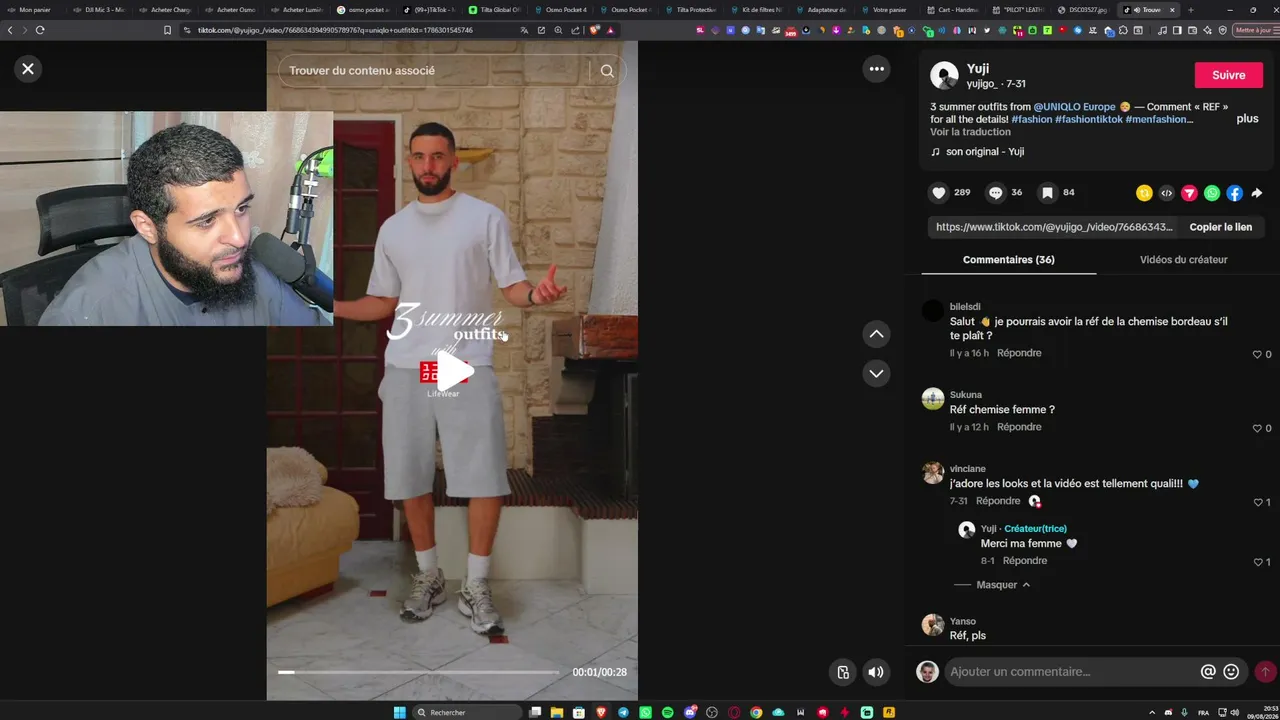Viewport: 1280px width, 720px height.
Task: Reply to Sukuna's comment
Action: tap(1019, 427)
